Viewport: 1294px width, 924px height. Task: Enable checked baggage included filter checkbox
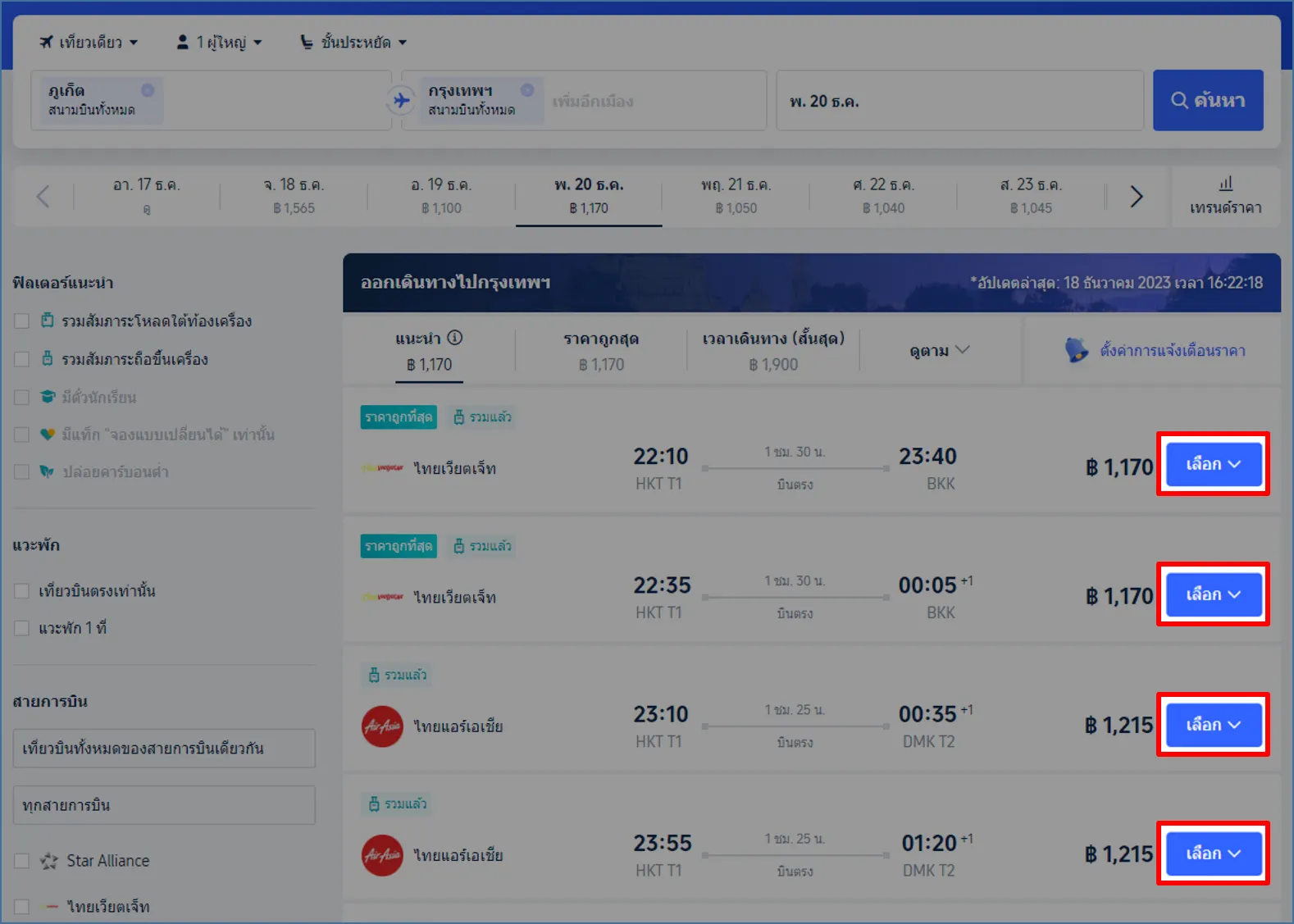click(x=22, y=321)
